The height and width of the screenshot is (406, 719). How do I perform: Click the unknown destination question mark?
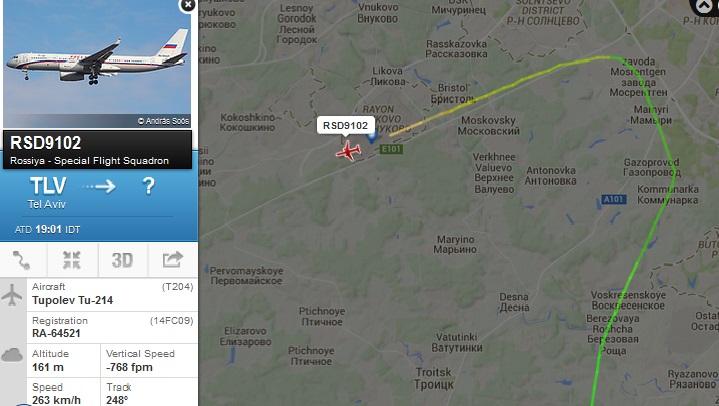149,186
